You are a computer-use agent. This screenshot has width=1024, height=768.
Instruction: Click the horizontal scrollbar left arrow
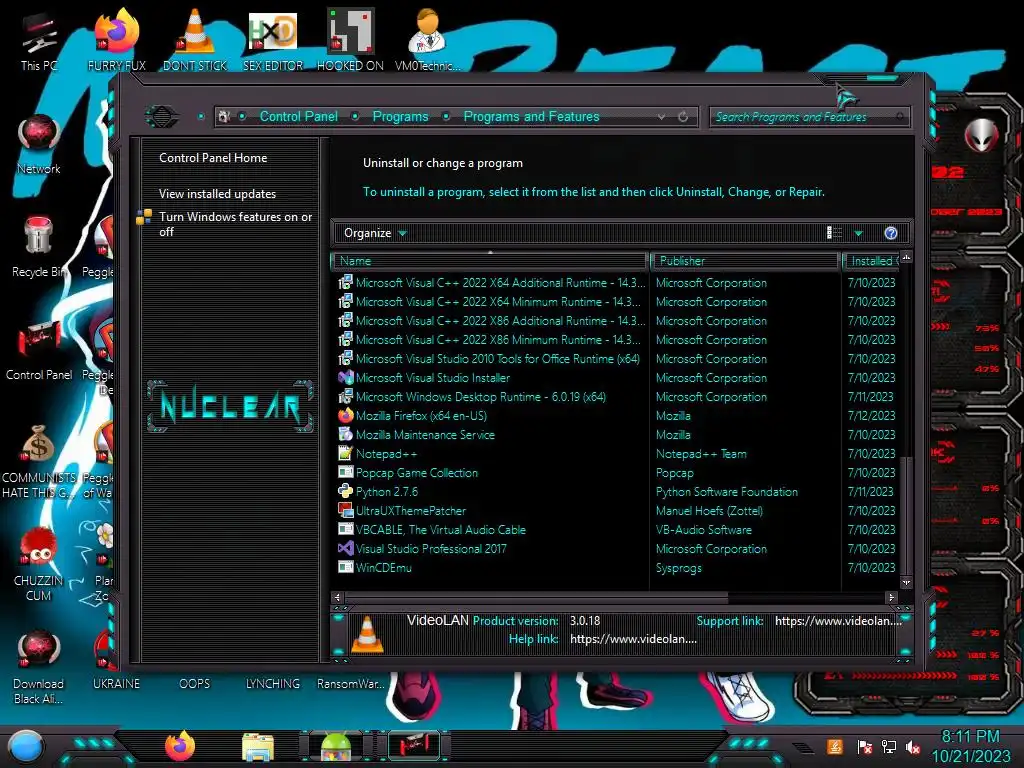click(x=338, y=597)
